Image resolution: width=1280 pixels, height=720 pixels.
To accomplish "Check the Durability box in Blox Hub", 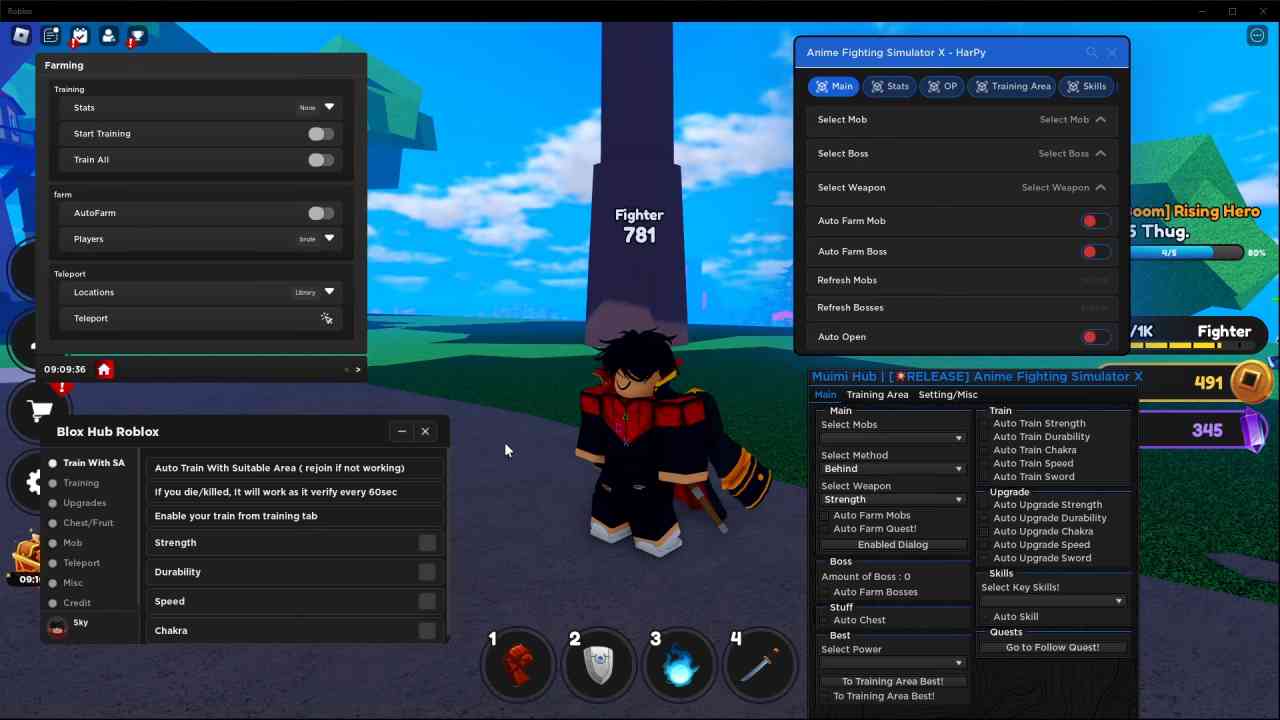I will click(427, 572).
